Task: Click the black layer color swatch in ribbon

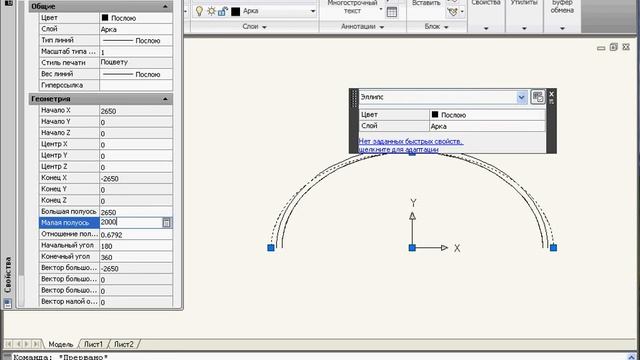Action: tap(236, 11)
